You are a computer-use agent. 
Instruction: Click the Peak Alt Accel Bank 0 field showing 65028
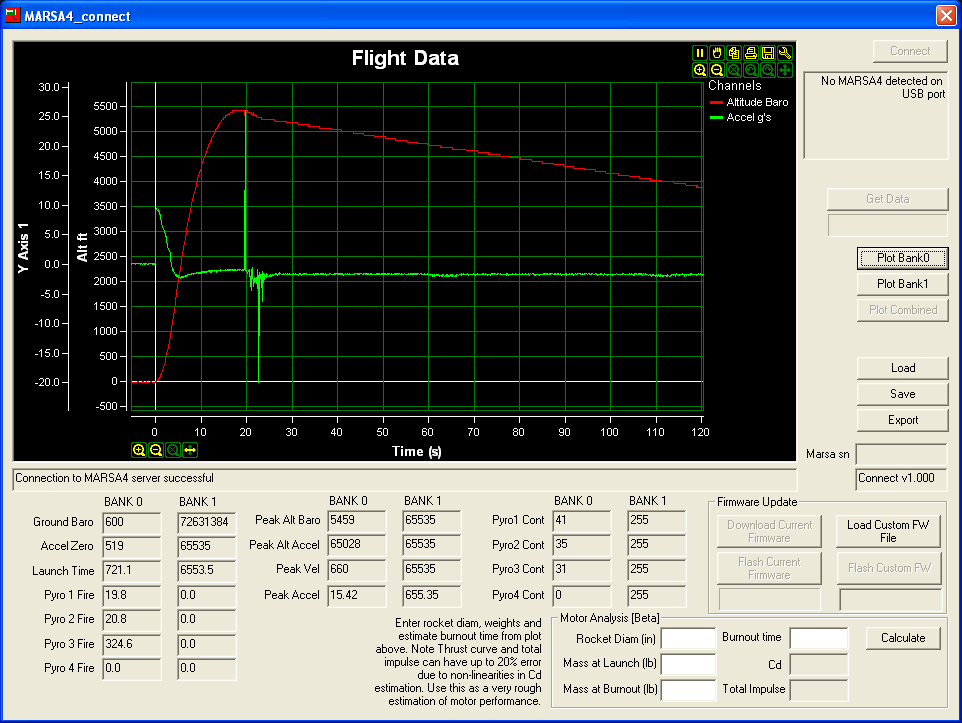pyautogui.click(x=356, y=545)
